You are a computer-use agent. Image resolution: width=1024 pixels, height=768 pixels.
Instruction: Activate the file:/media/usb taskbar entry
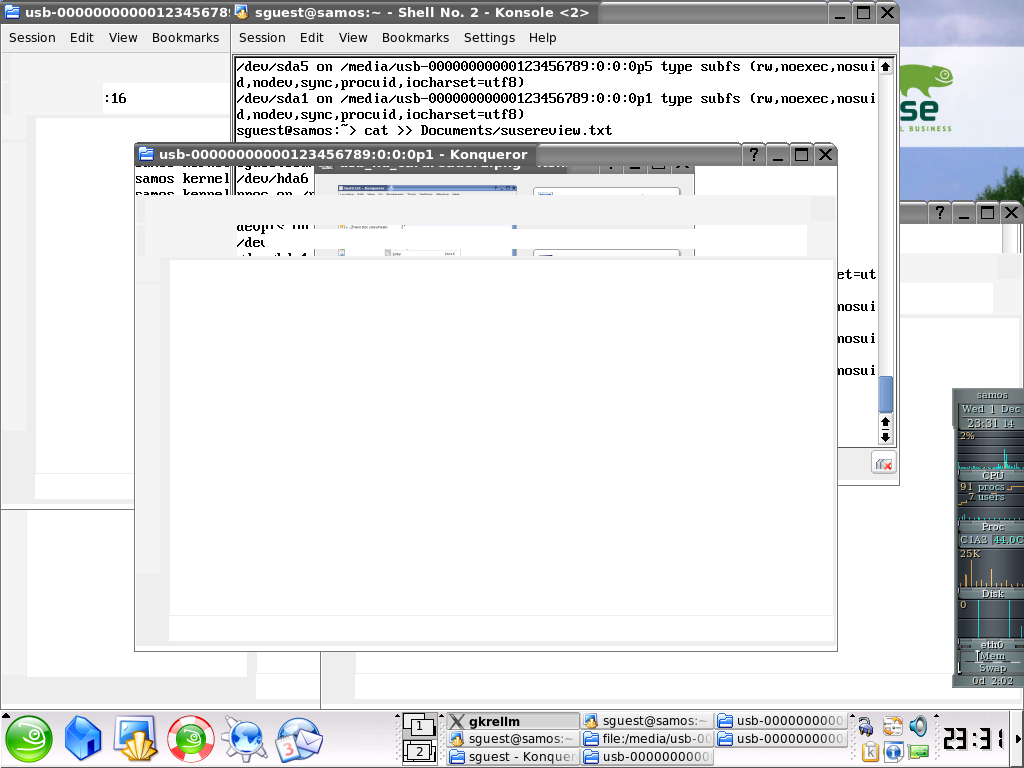[648, 739]
